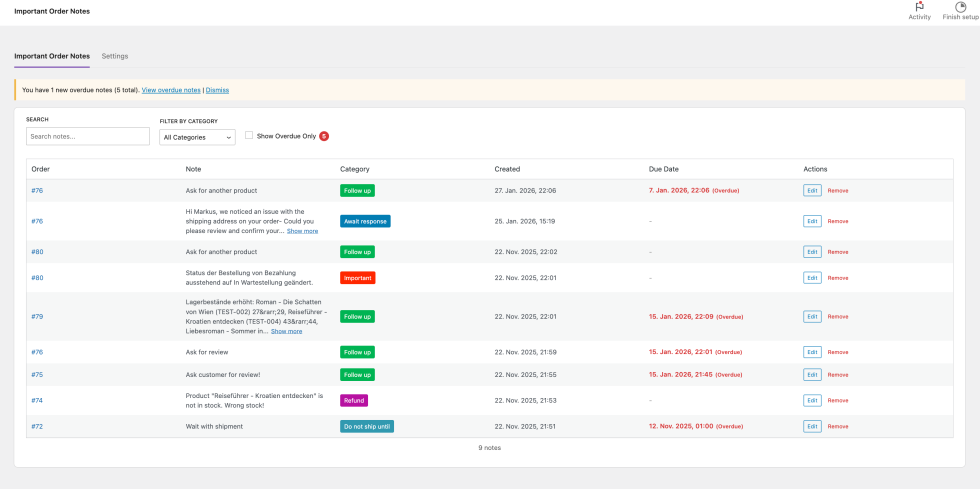Open the Filter by Category dropdown

(197, 137)
